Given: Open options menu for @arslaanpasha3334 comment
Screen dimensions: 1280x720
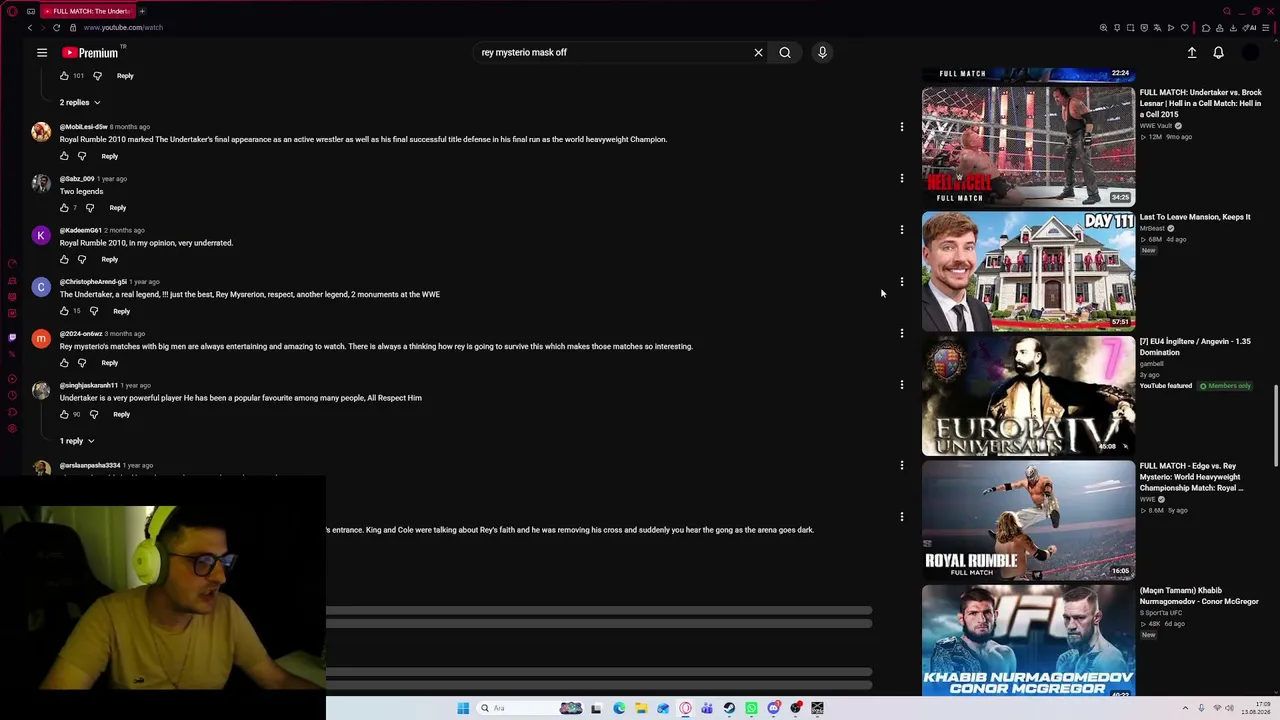Looking at the screenshot, I should coord(902,465).
